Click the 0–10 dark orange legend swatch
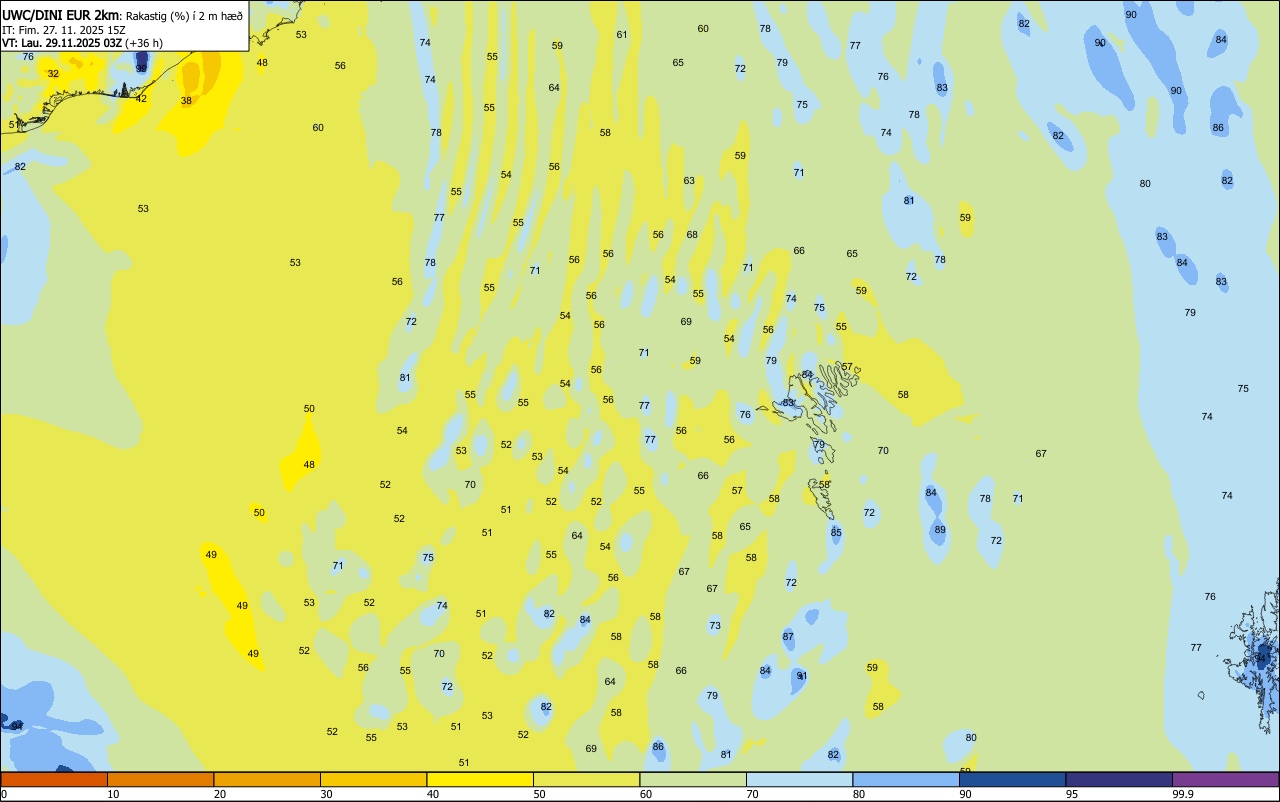The width and height of the screenshot is (1280, 802). click(x=54, y=779)
